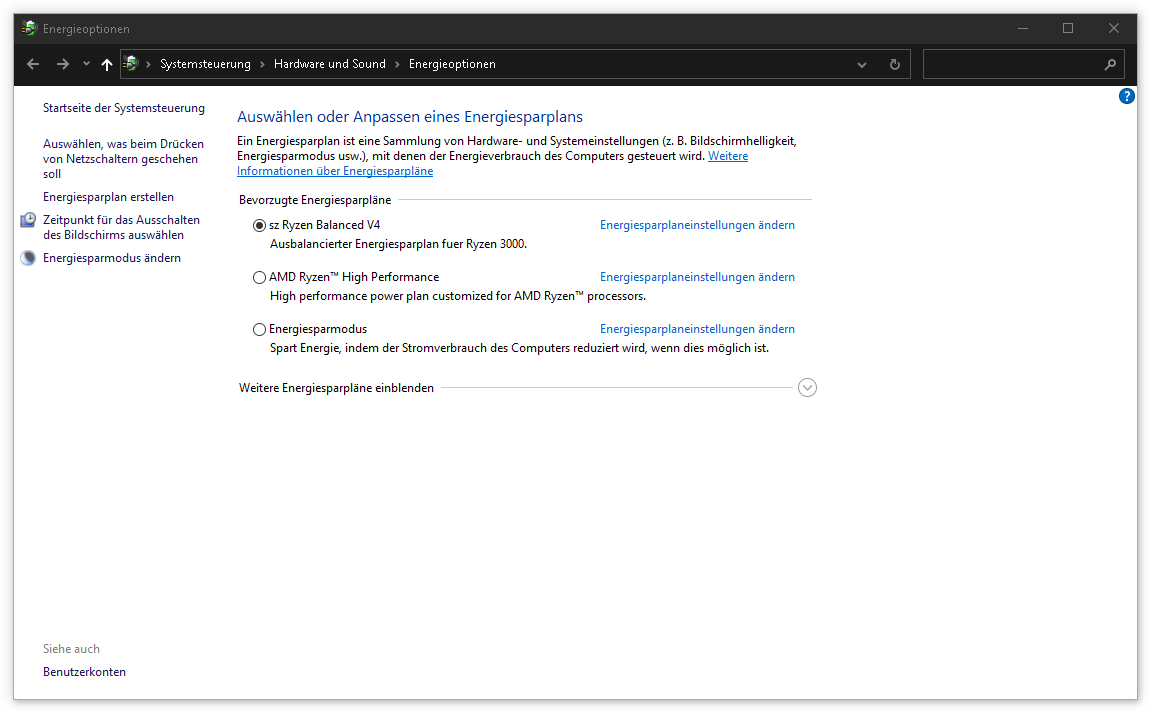
Task: Click the back navigation arrow
Action: [x=33, y=64]
